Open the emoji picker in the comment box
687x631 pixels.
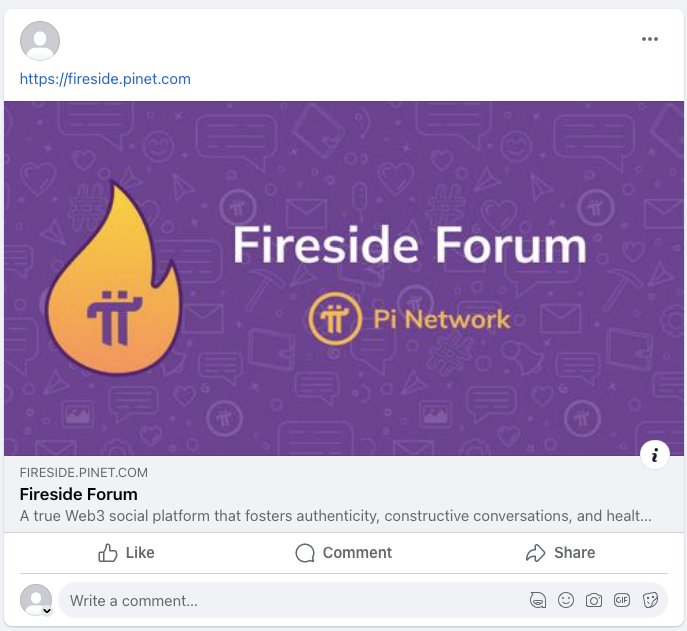click(566, 601)
